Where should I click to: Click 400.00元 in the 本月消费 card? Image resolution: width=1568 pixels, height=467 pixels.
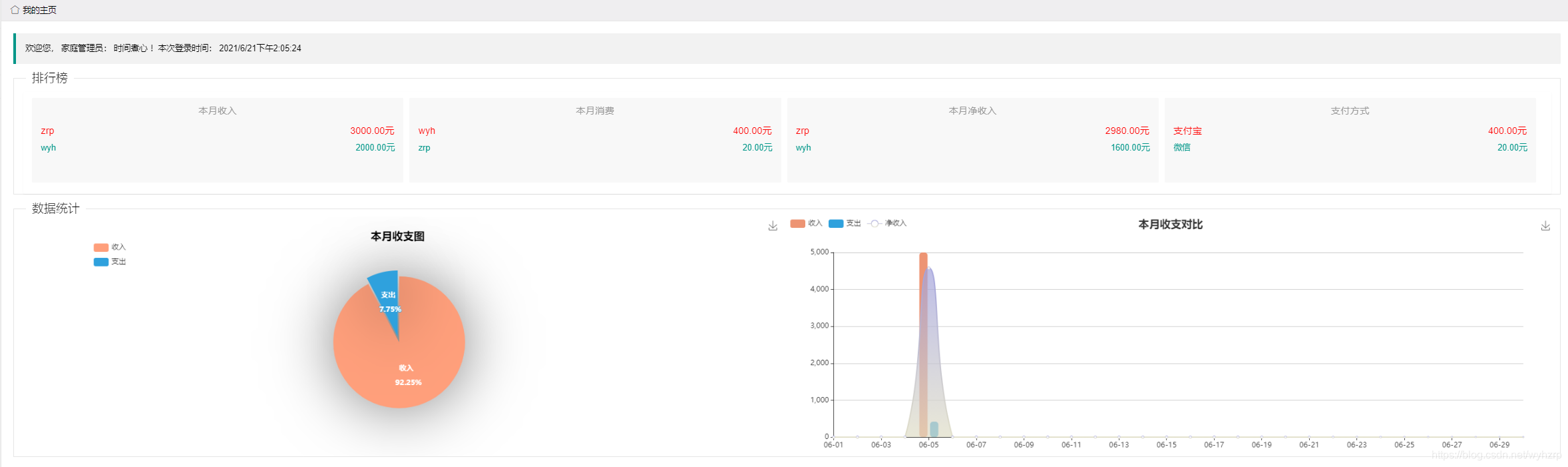(752, 131)
